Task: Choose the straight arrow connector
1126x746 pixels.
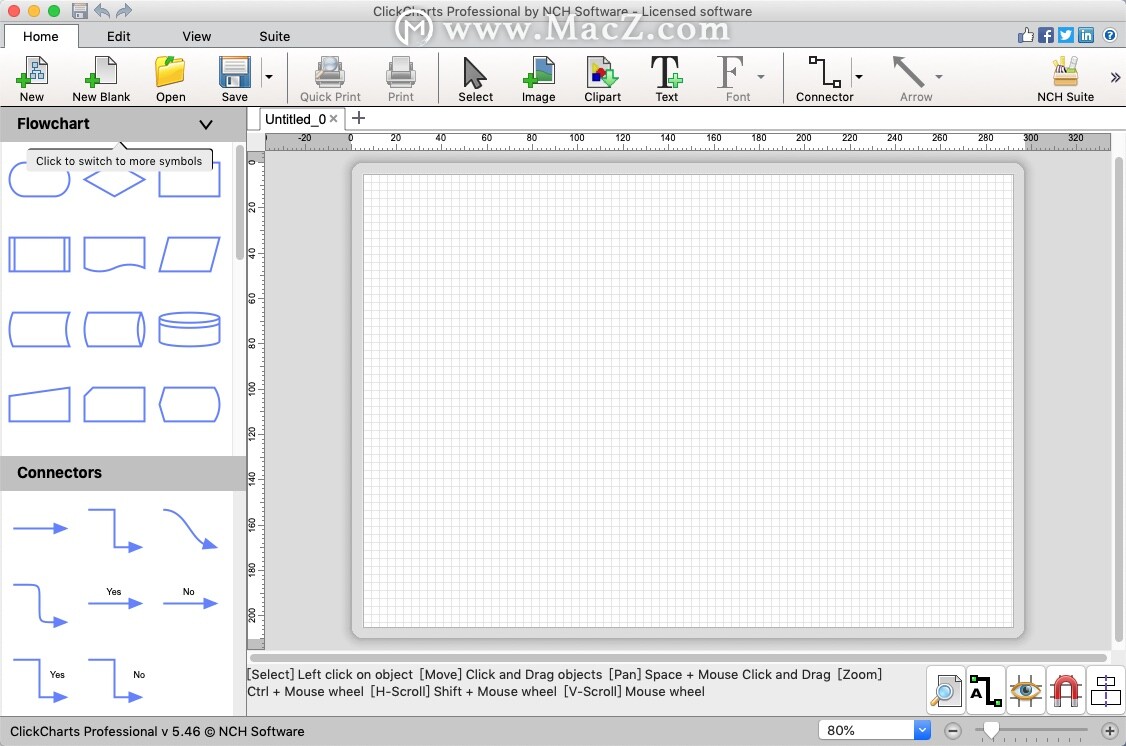Action: 39,528
